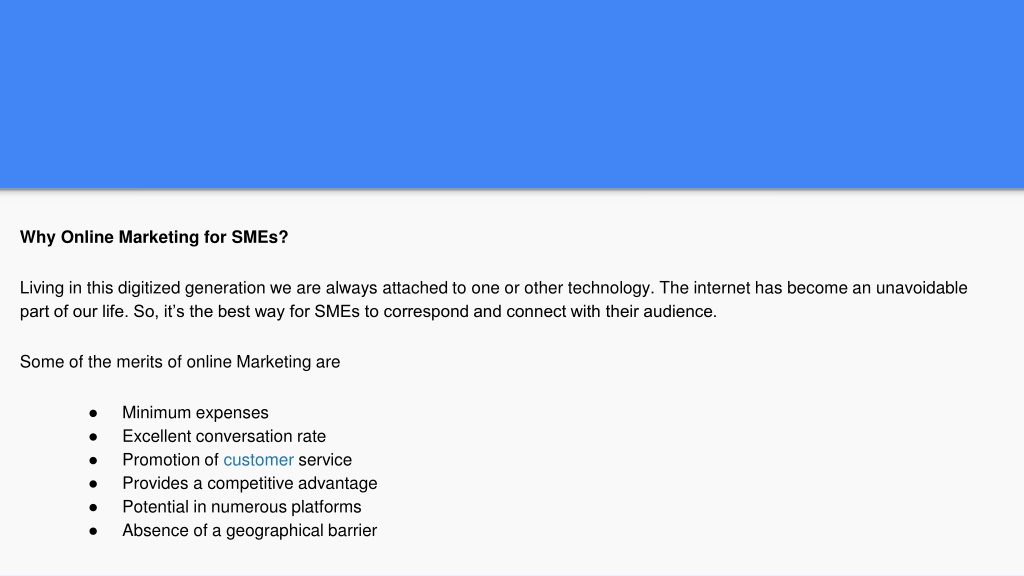Screen dimensions: 1024x576
Task: Click the bullet dot before 'Provides a competitive'
Action: (x=93, y=484)
